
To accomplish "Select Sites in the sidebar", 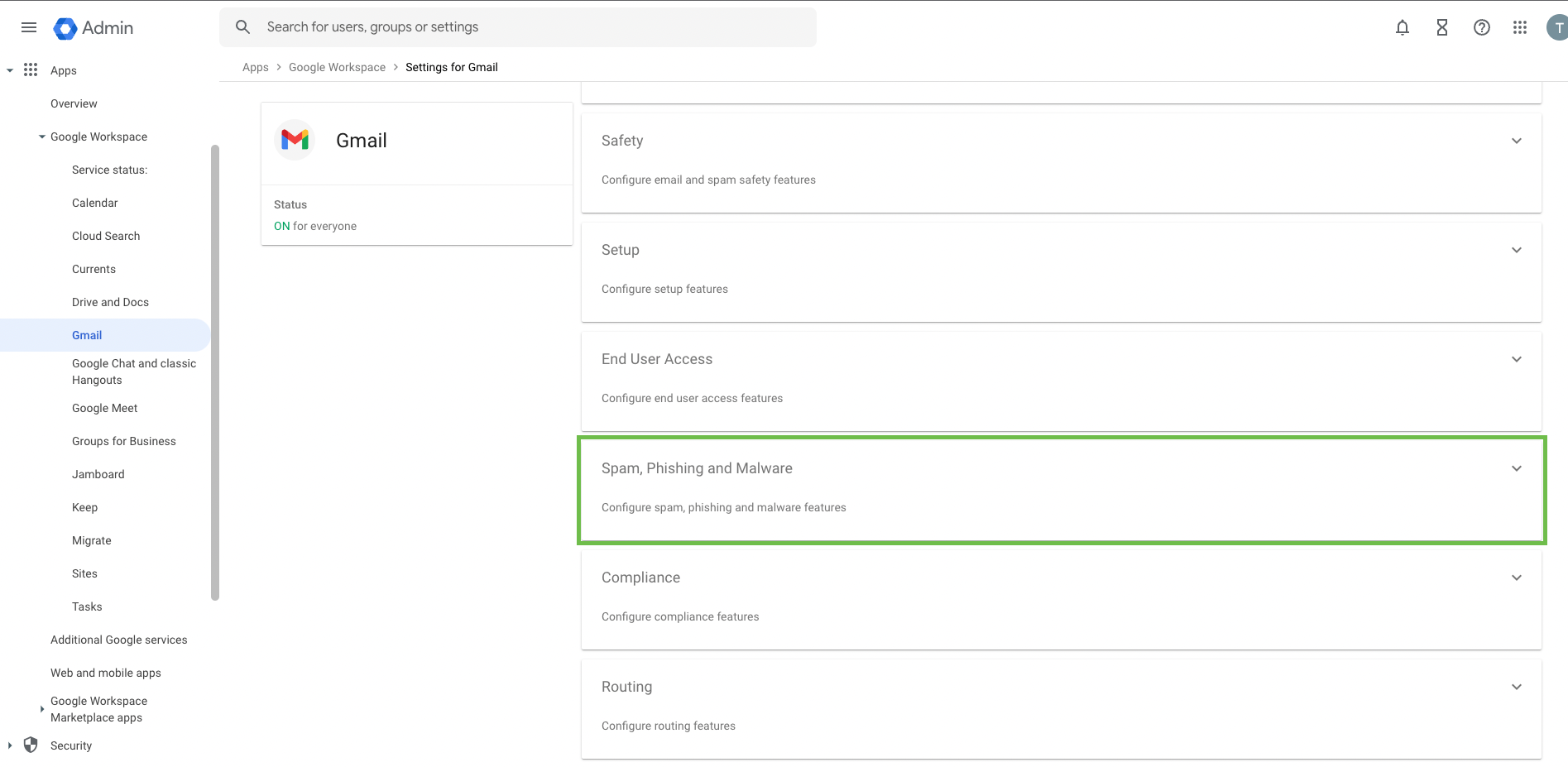I will 84,573.
